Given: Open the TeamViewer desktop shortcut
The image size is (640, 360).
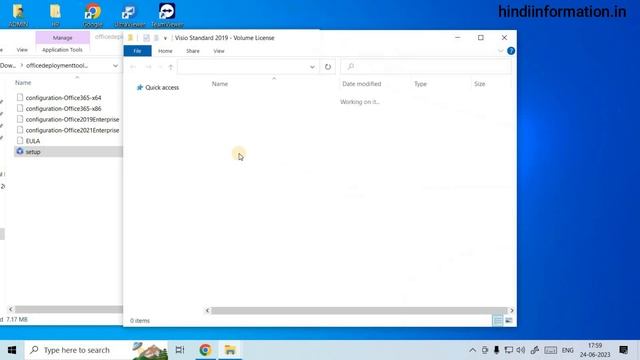Looking at the screenshot, I should (x=167, y=15).
